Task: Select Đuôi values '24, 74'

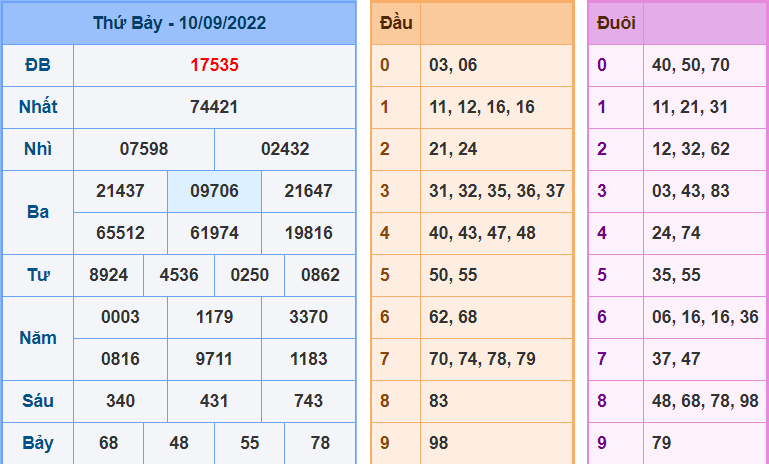Action: pyautogui.click(x=676, y=233)
